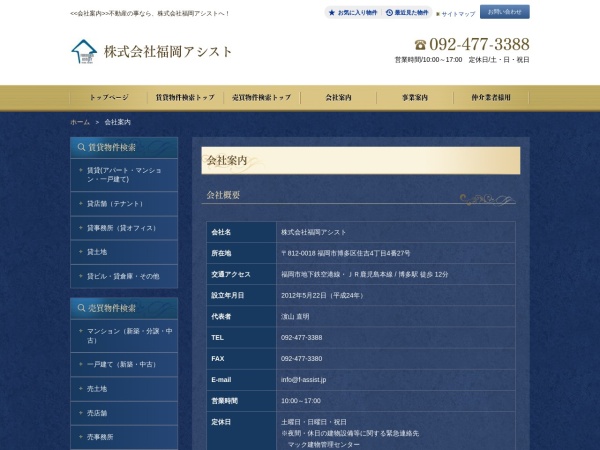The width and height of the screenshot is (600, 450).
Task: Click the 売買物件検索 sidebar heading
Action: [x=124, y=308]
